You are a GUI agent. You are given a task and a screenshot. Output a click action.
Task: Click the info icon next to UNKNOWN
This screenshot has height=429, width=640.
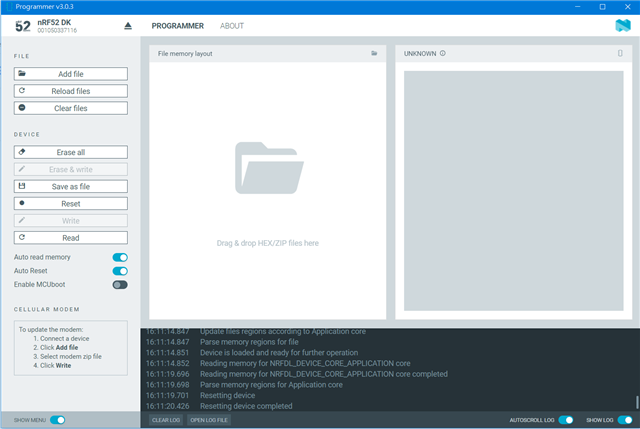pos(443,53)
